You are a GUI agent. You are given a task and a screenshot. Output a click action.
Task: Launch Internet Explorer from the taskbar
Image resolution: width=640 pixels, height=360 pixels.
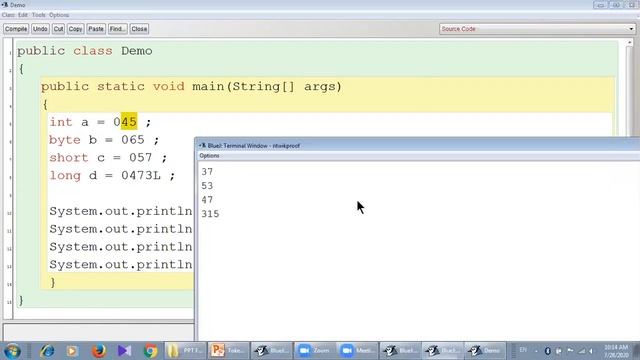pyautogui.click(x=47, y=351)
